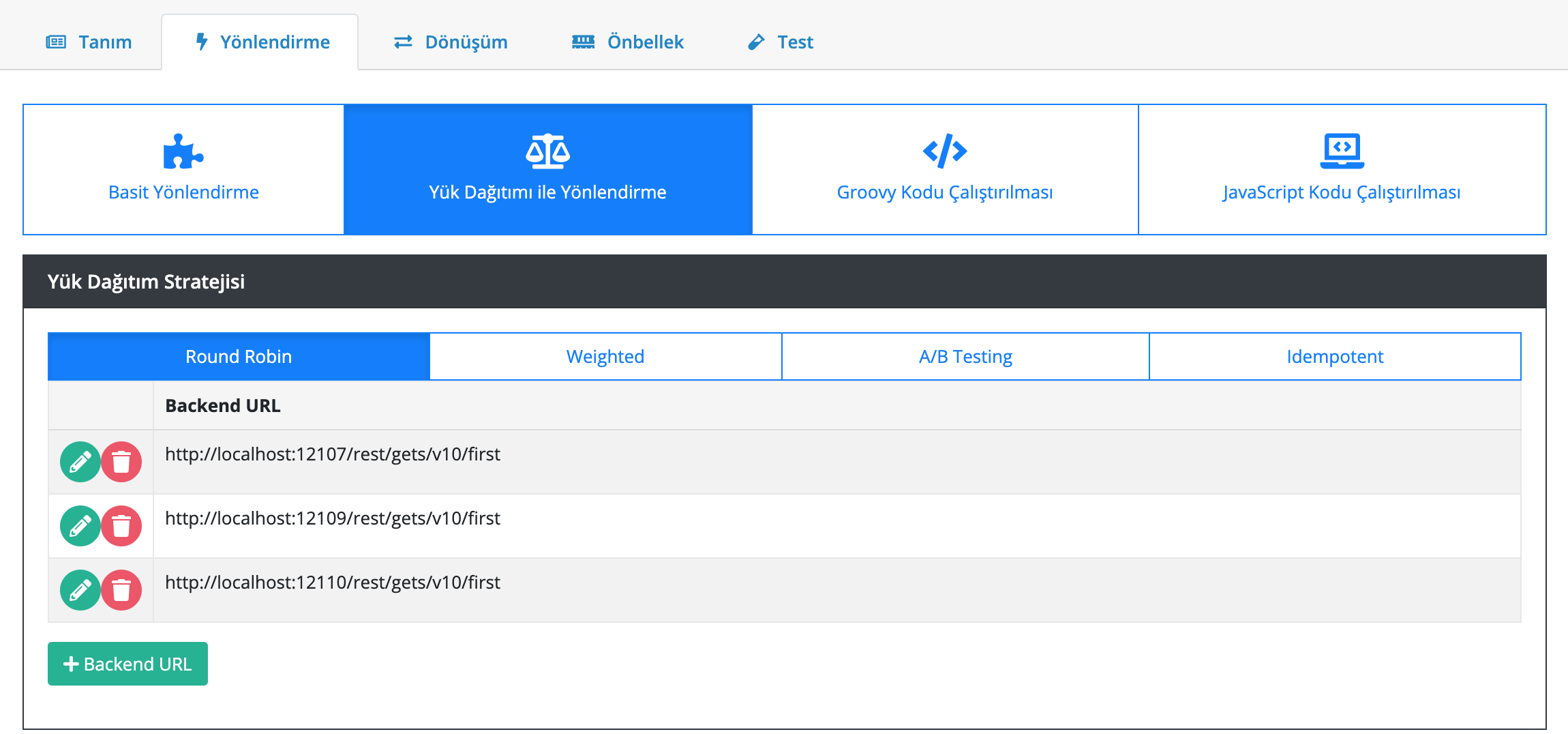
Task: Click http://localhost:12110/rest/gets/v10/first text
Action: (333, 583)
